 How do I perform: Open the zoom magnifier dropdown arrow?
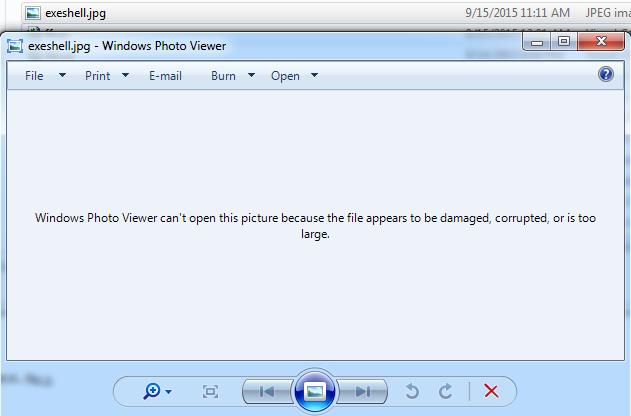(x=169, y=391)
